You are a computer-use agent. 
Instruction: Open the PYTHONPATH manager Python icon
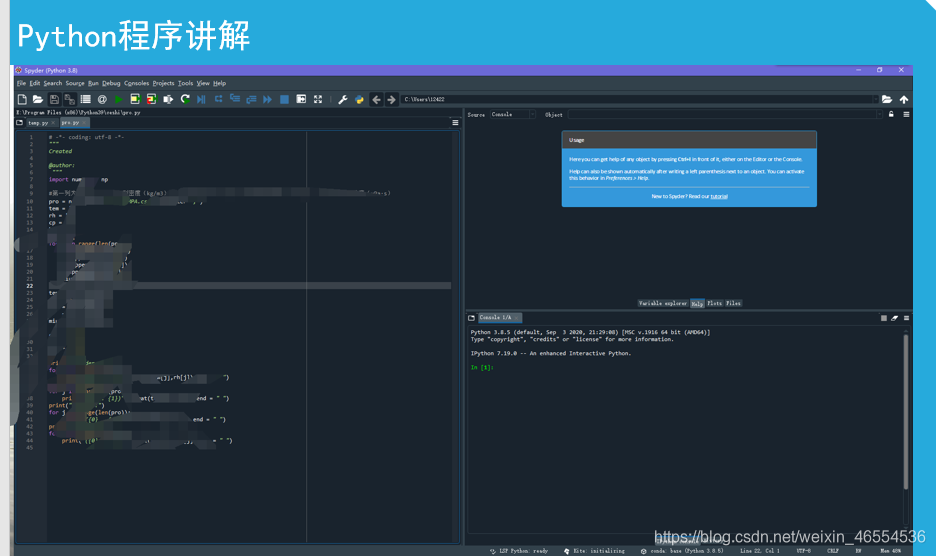point(359,100)
